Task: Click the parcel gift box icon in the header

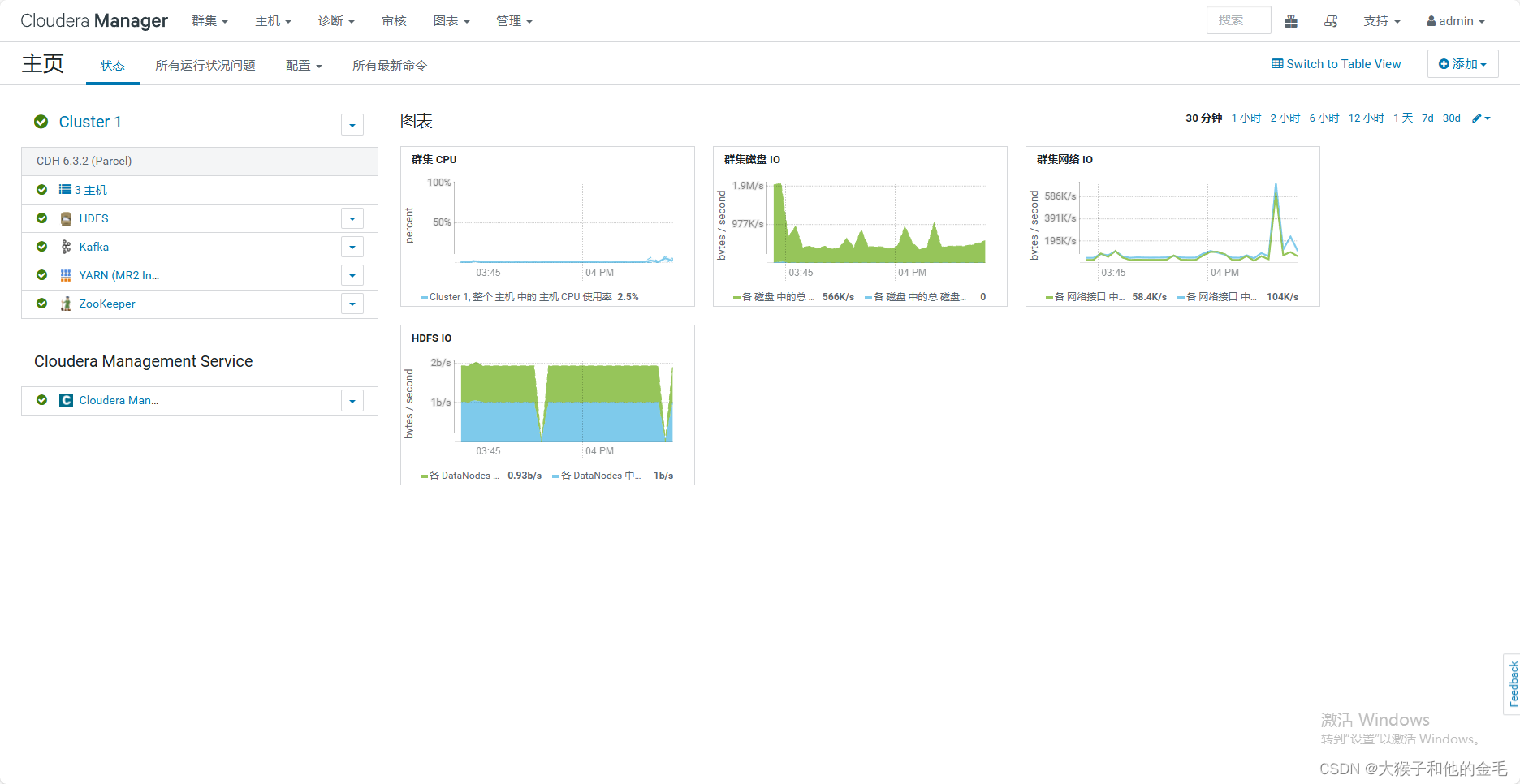Action: (x=1291, y=21)
